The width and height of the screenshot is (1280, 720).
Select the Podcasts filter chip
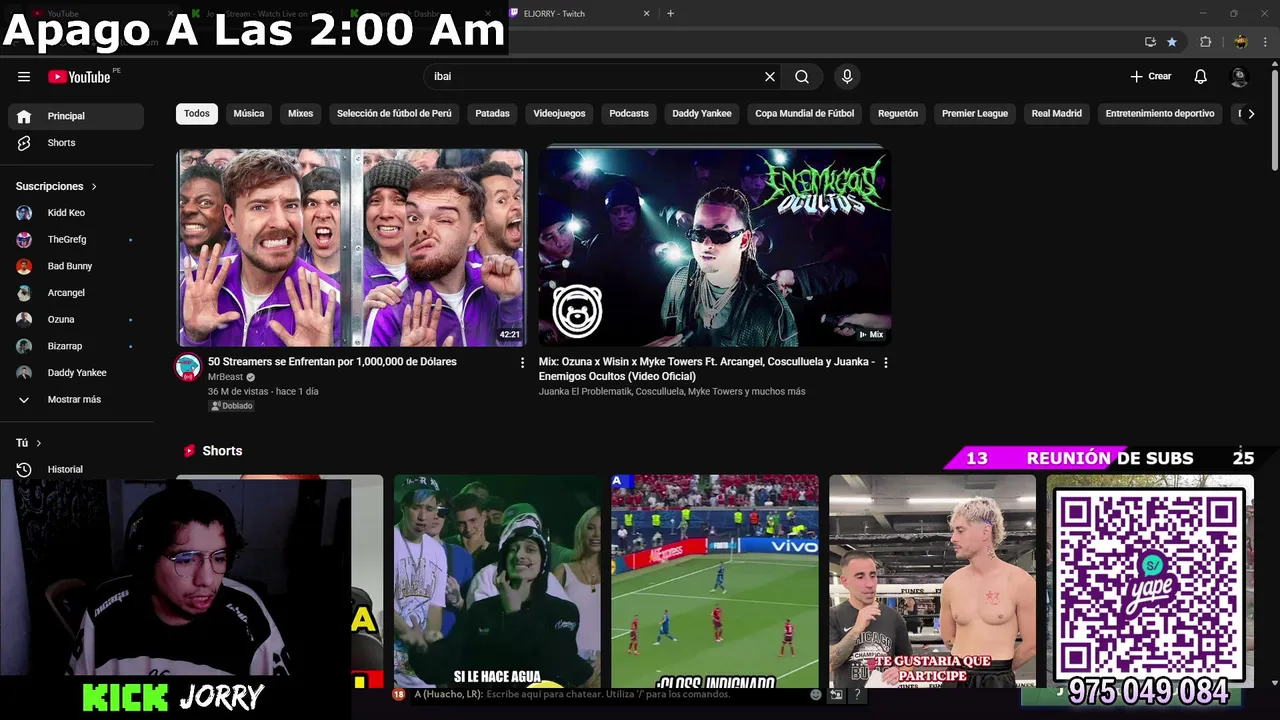629,114
